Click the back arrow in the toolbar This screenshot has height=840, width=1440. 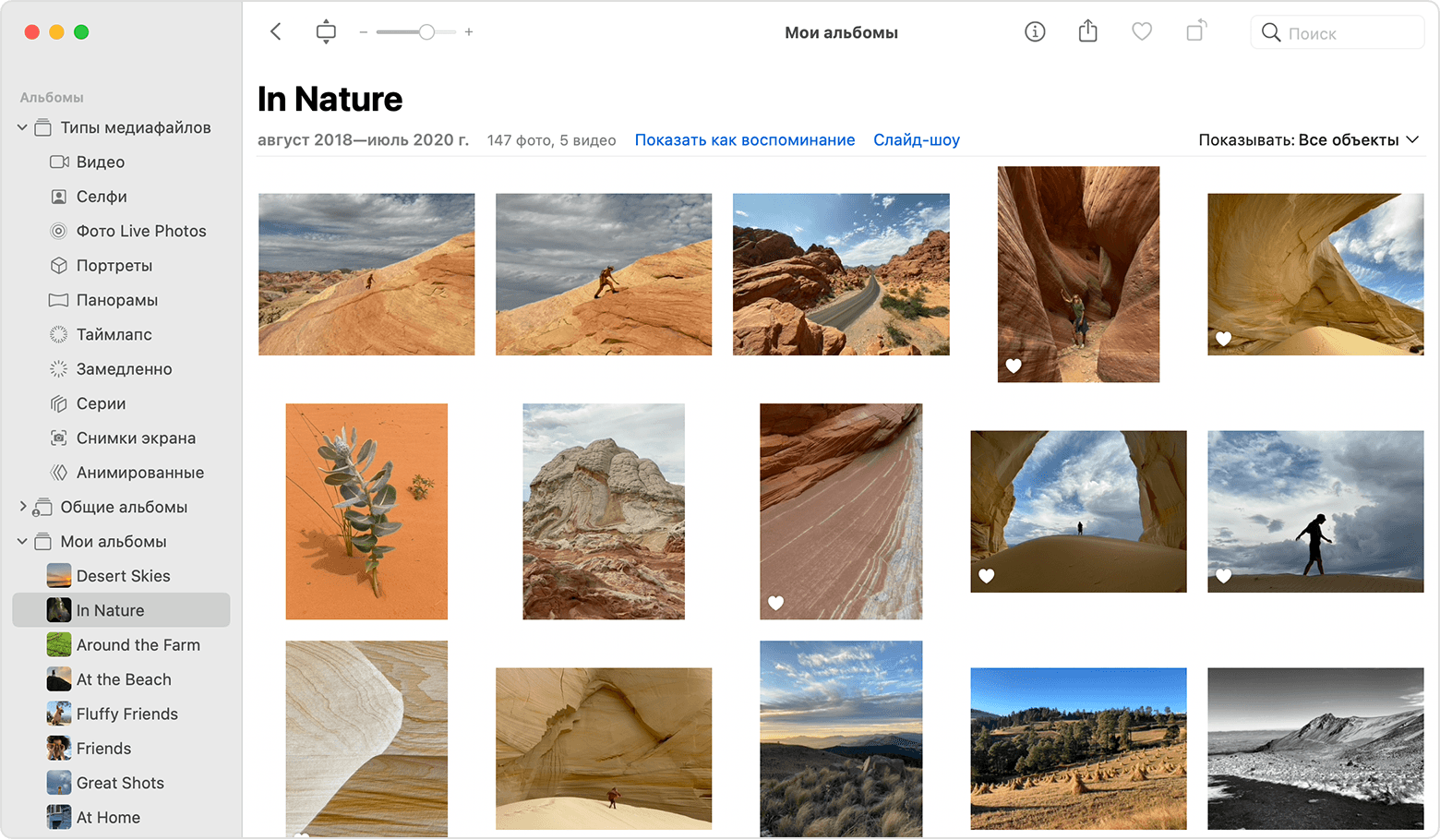(x=275, y=32)
